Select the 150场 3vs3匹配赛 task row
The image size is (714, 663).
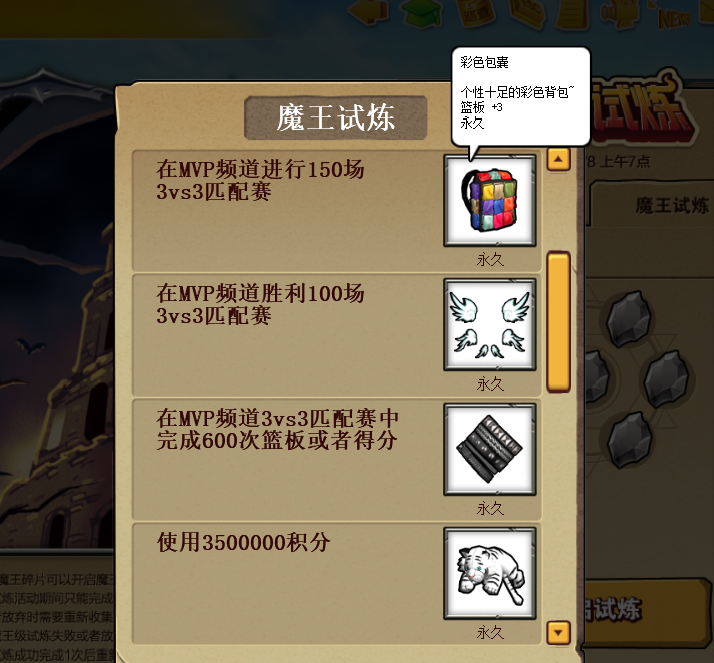point(337,211)
